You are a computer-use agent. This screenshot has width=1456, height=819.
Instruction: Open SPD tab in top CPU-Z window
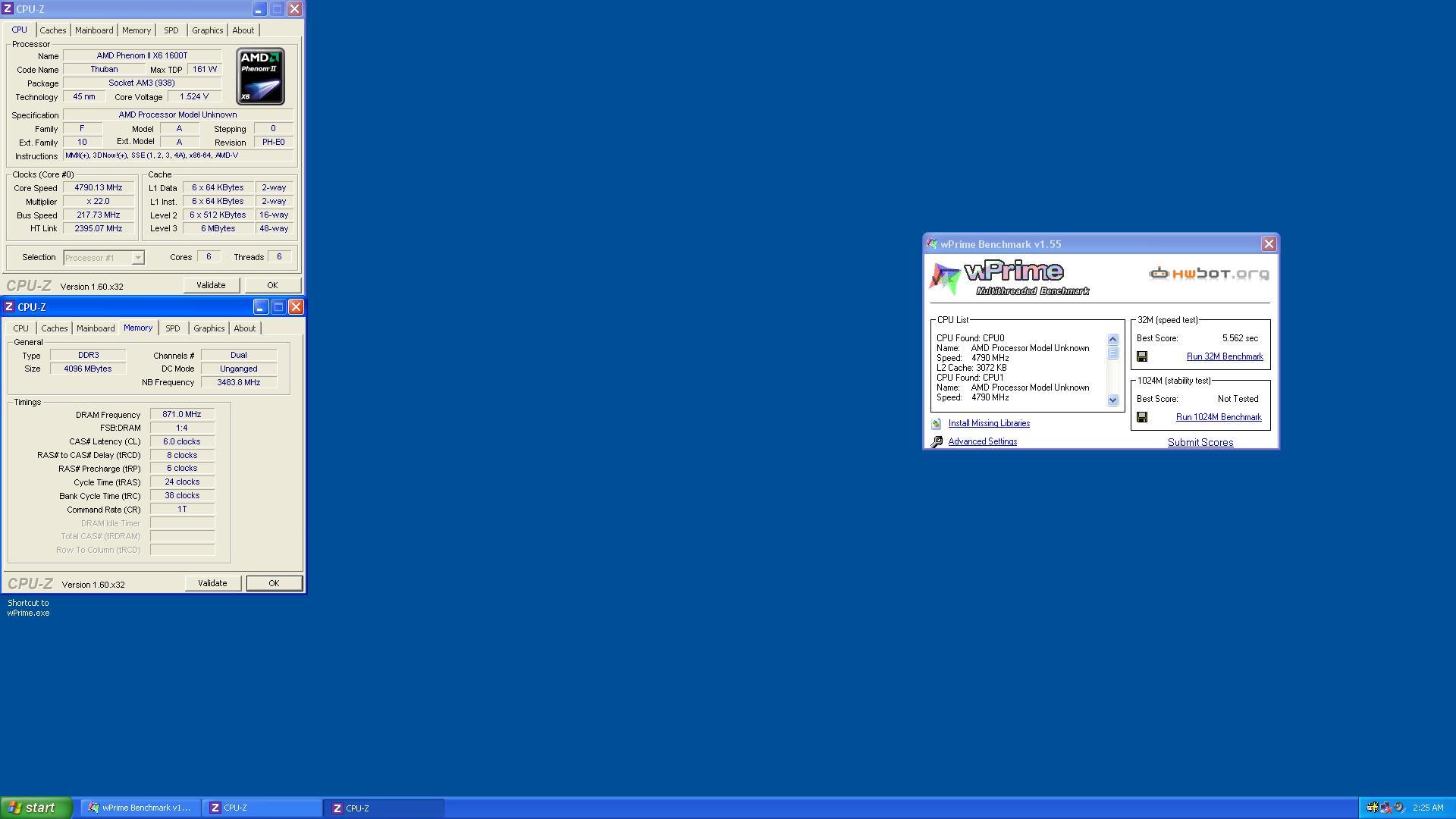coord(171,30)
